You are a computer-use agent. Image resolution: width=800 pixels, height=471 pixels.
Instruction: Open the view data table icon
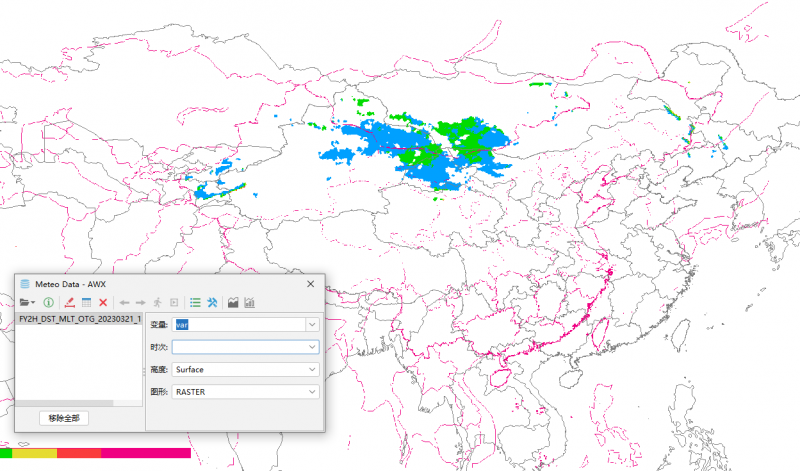pyautogui.click(x=86, y=302)
